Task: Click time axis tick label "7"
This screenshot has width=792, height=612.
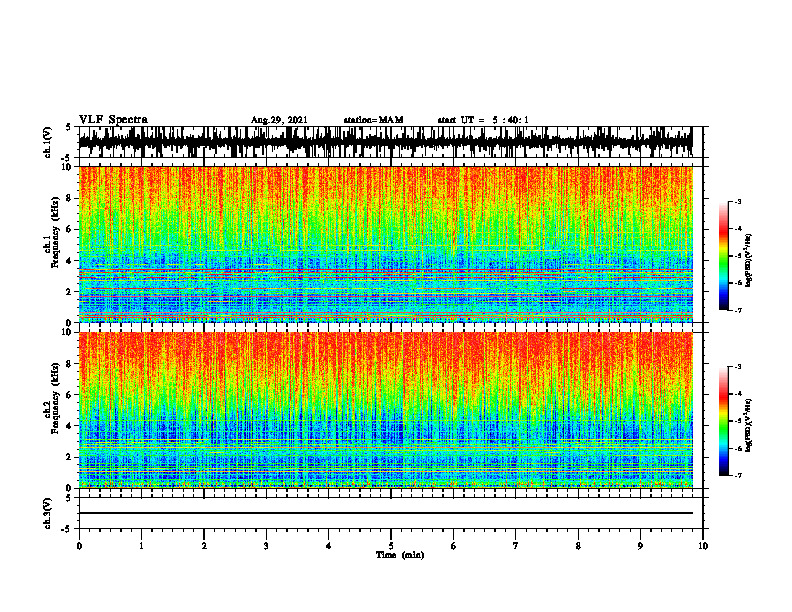Action: pos(516,546)
